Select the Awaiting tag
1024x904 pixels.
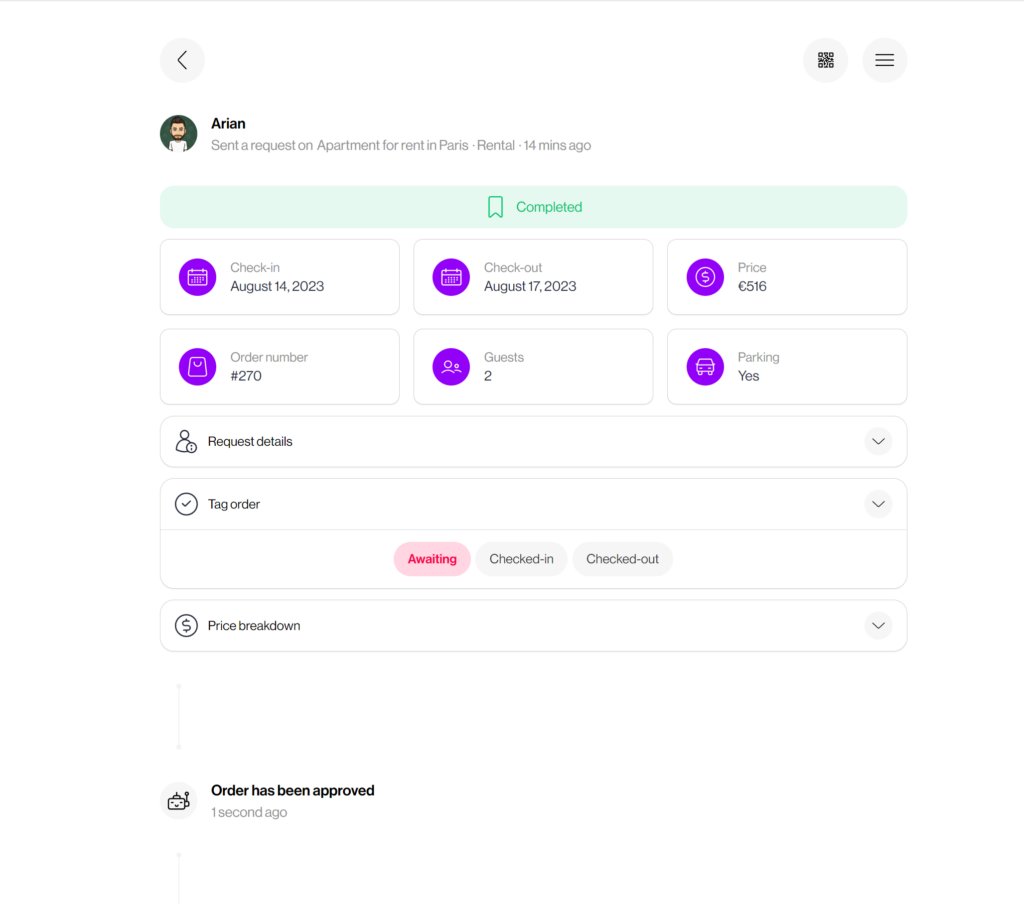pyautogui.click(x=432, y=559)
